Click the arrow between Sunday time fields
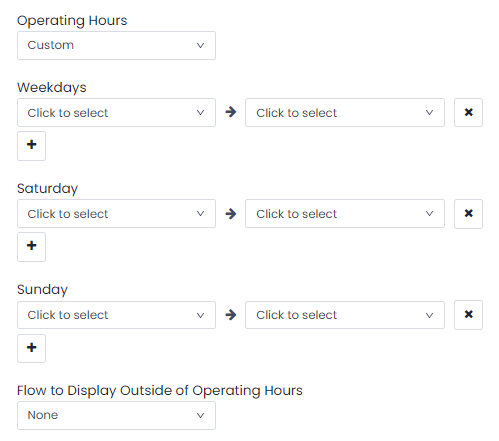499x441 pixels. point(231,315)
